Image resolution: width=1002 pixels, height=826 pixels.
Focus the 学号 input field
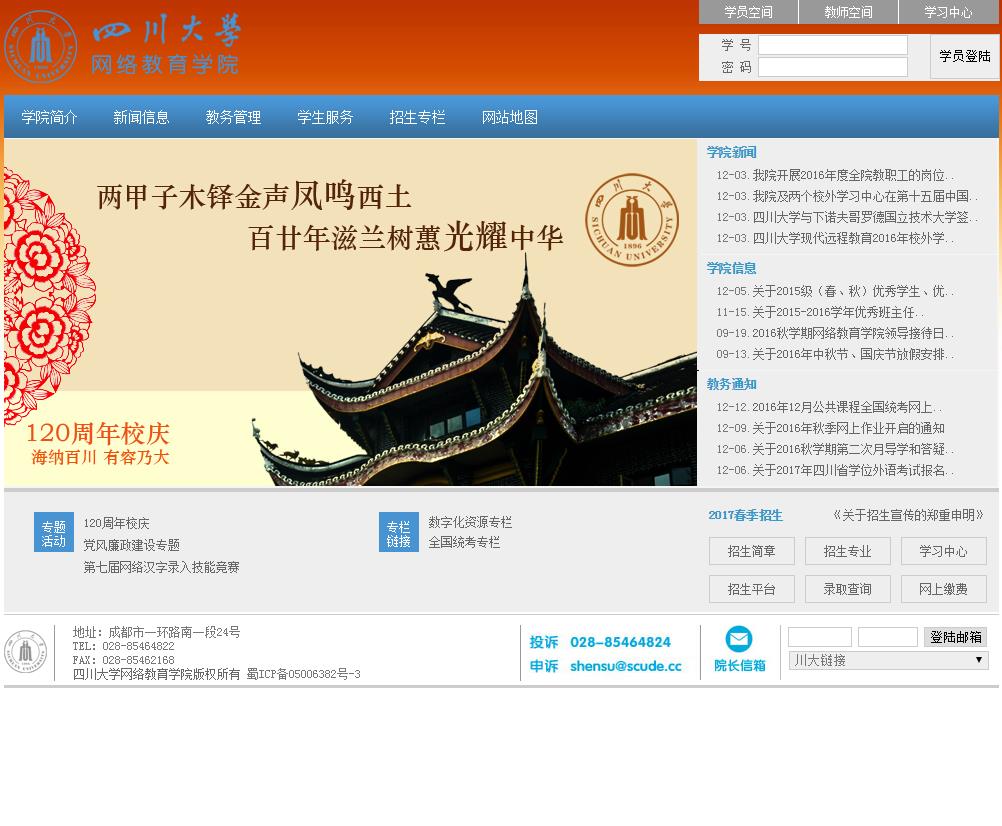pyautogui.click(x=833, y=45)
